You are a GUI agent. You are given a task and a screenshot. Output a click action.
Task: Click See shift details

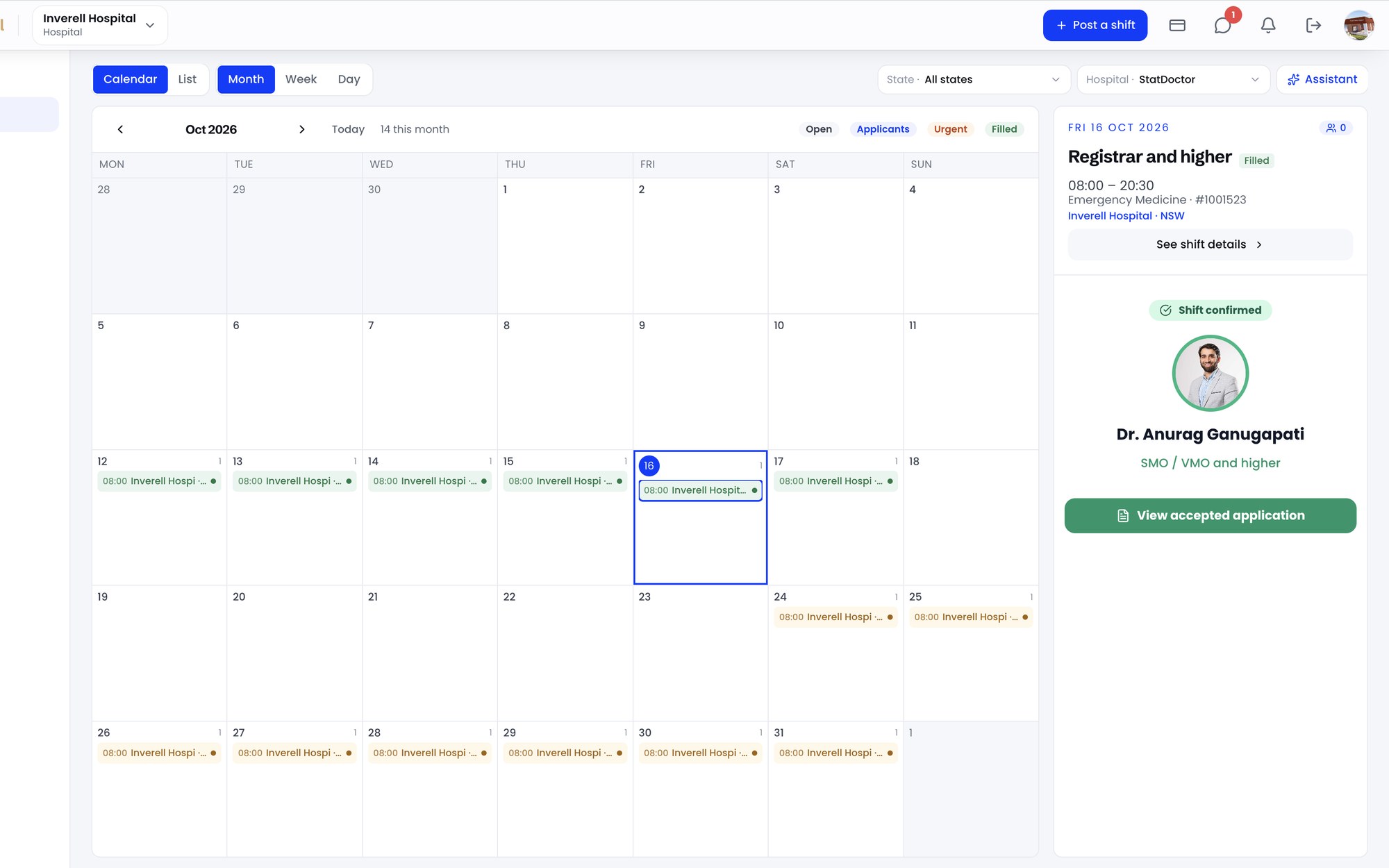[1210, 244]
